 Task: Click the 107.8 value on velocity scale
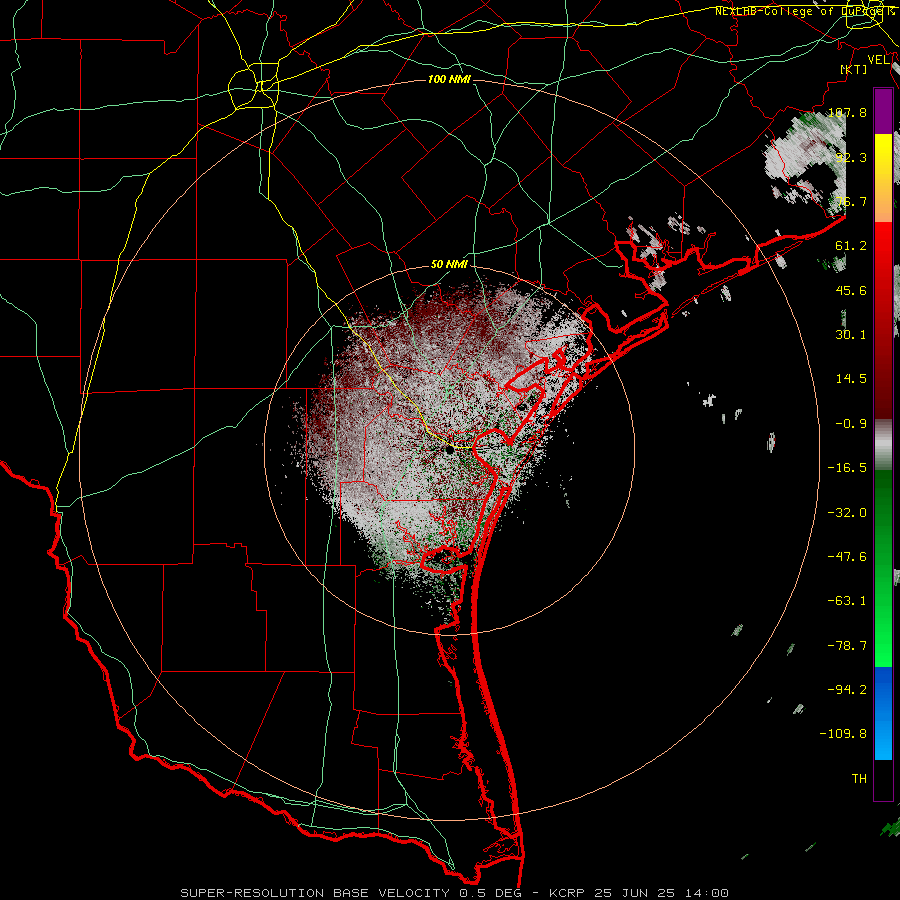pos(847,112)
